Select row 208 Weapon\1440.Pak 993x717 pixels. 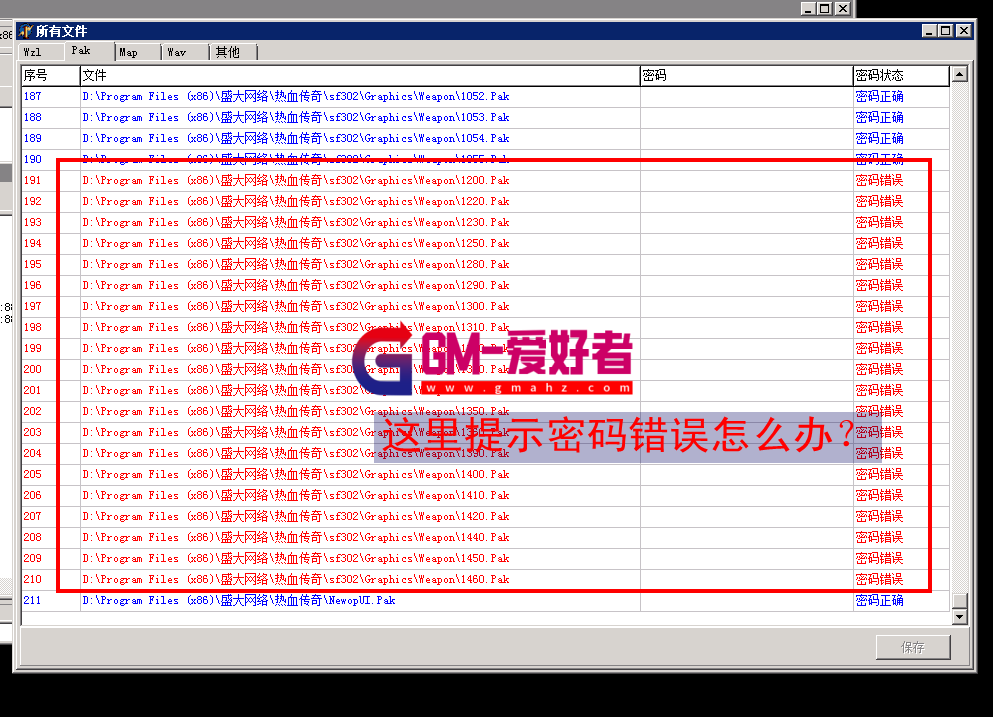tap(485, 537)
